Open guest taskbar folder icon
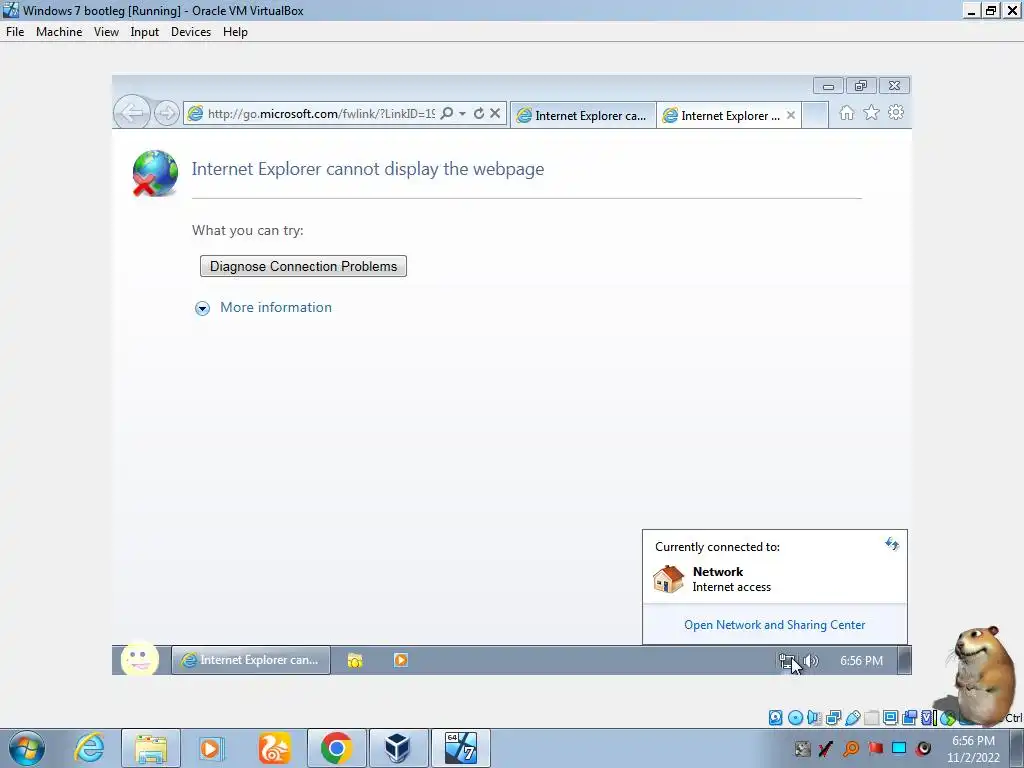 [355, 660]
